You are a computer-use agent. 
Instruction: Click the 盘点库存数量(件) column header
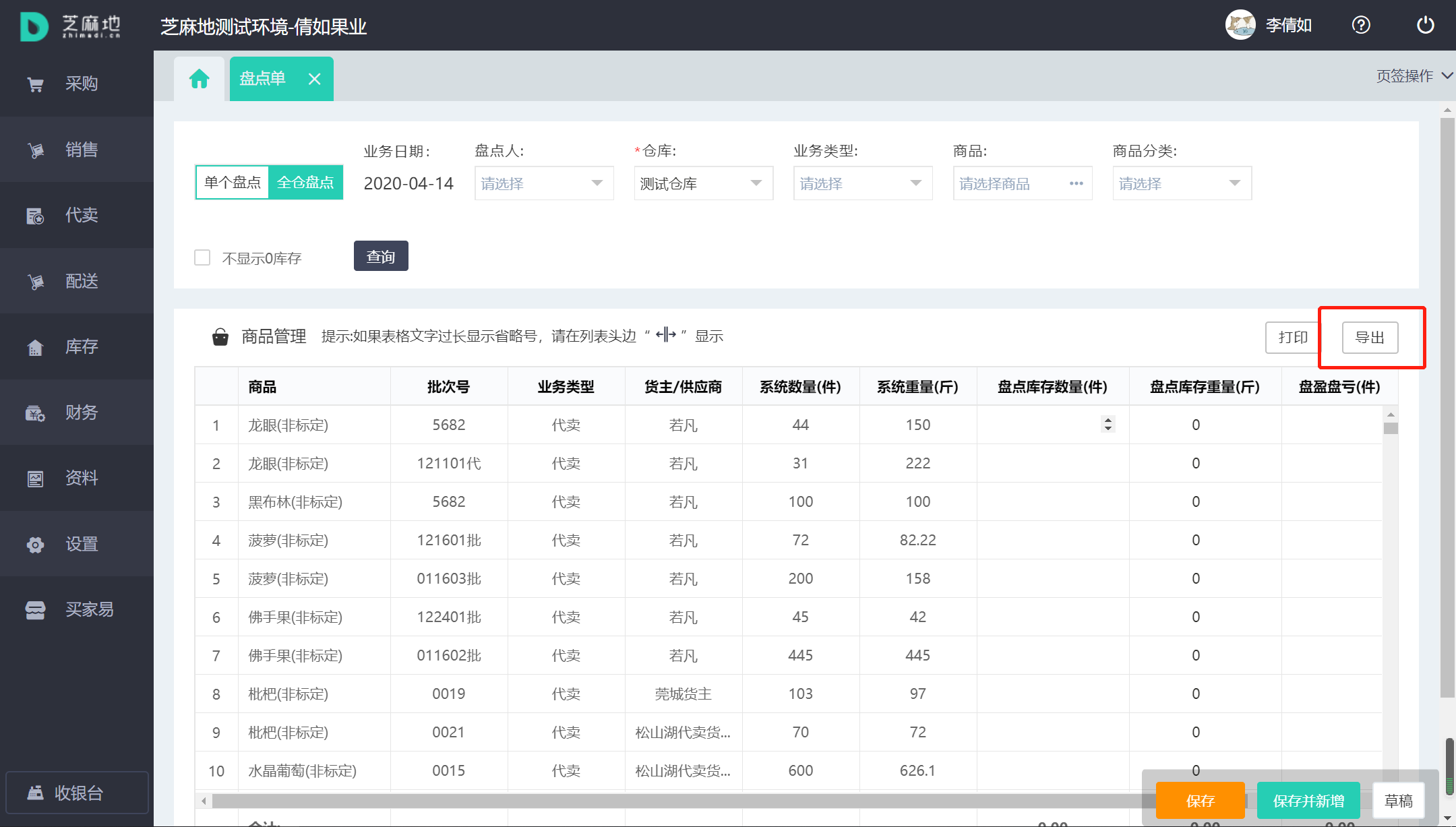point(1052,387)
